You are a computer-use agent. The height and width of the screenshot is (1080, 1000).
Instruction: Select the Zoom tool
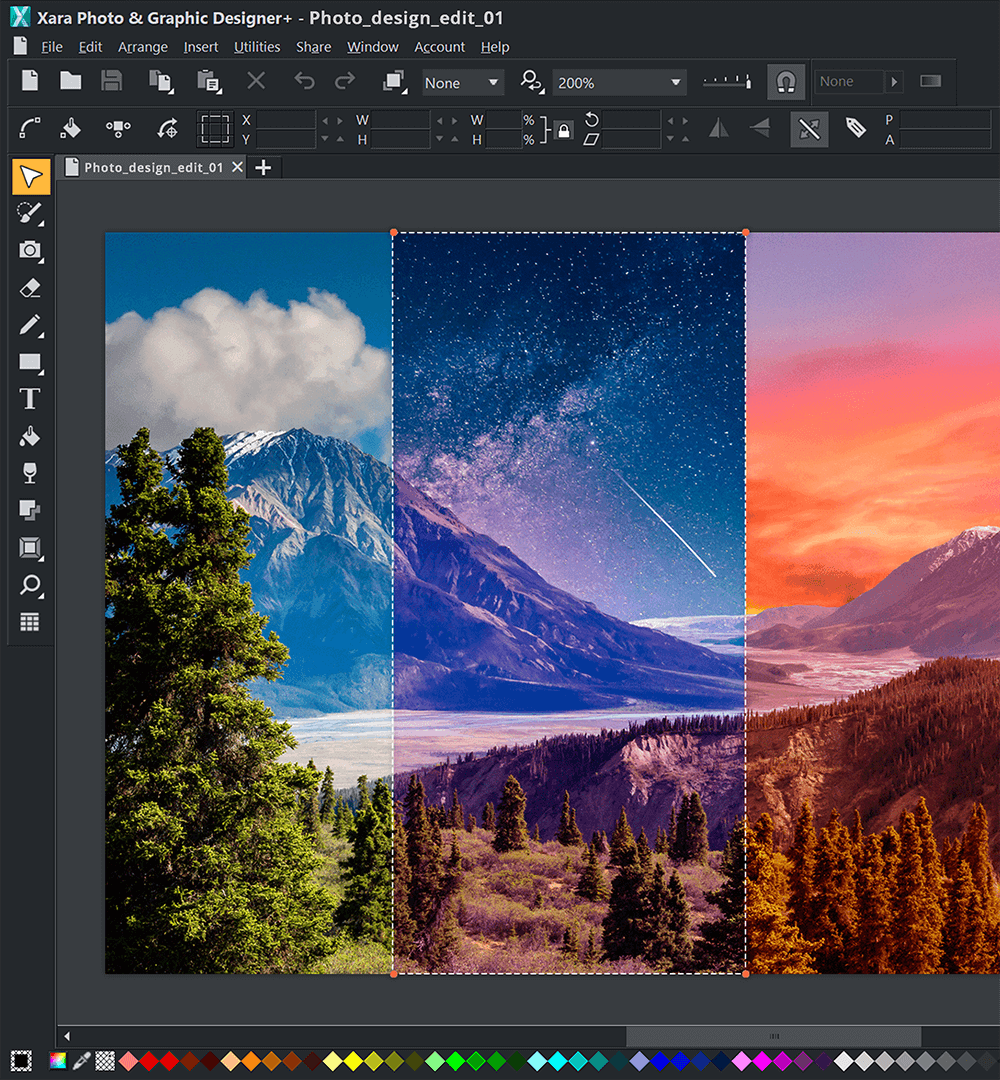coord(29,585)
